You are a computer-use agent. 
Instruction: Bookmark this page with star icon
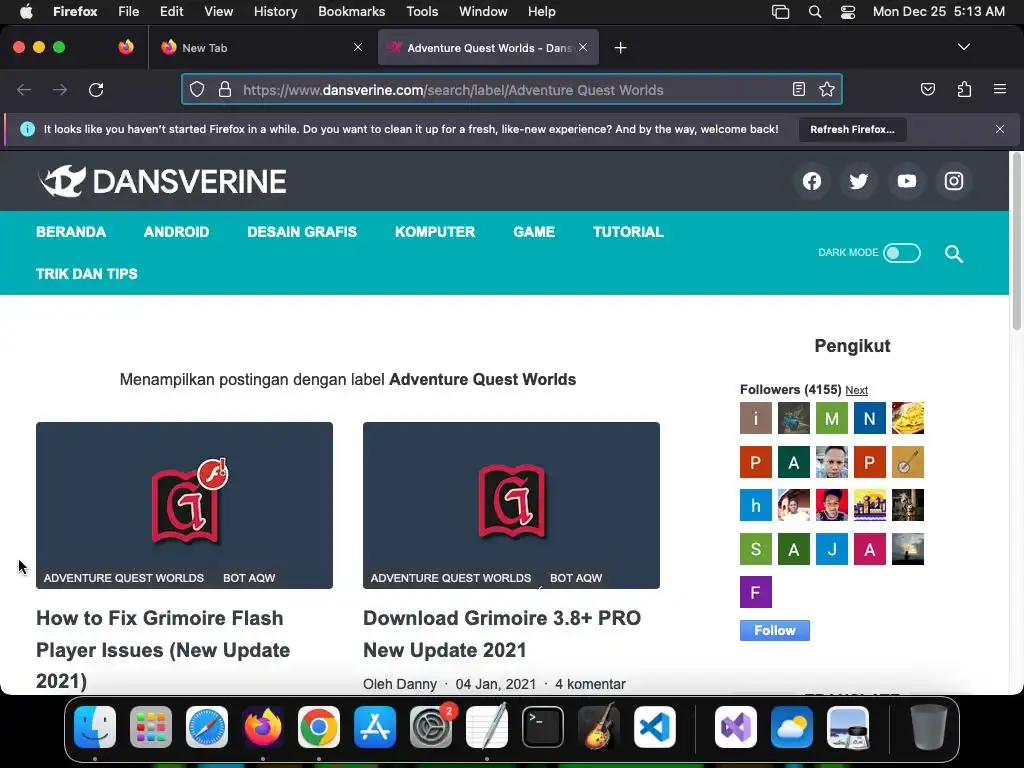827,89
